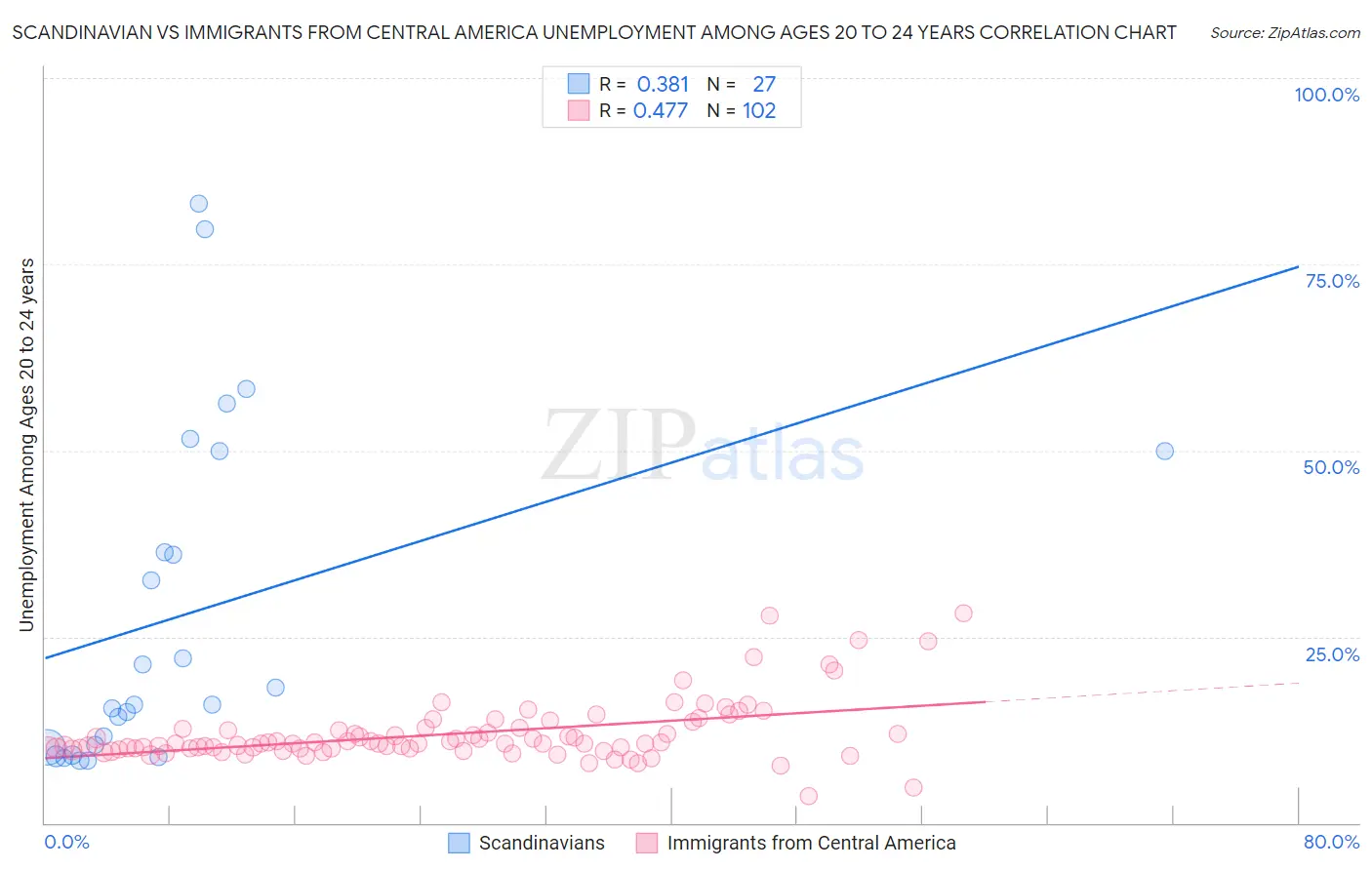
Task: Click the highest blue Scandinavian data point
Action: click(x=198, y=204)
